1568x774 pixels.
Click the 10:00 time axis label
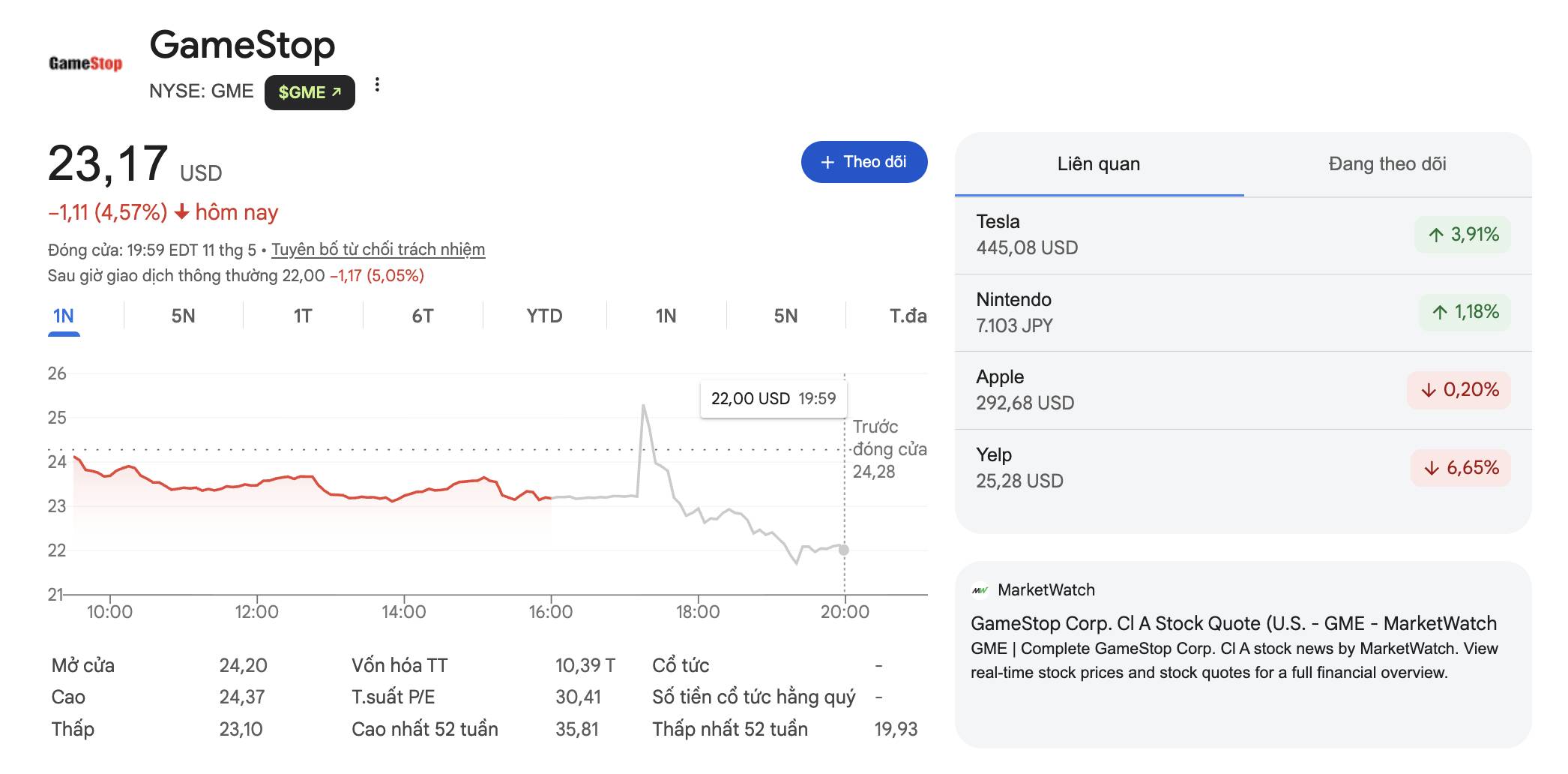point(109,612)
